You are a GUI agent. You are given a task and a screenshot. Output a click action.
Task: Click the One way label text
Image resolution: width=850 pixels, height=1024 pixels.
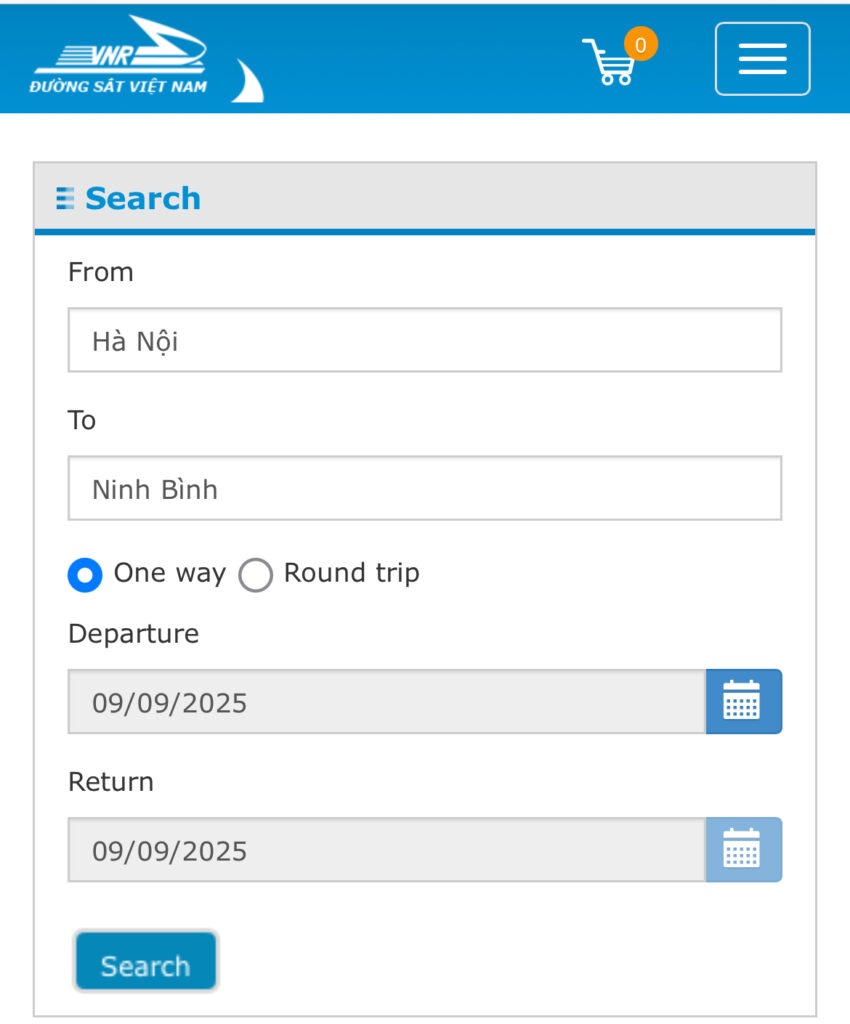click(x=170, y=573)
